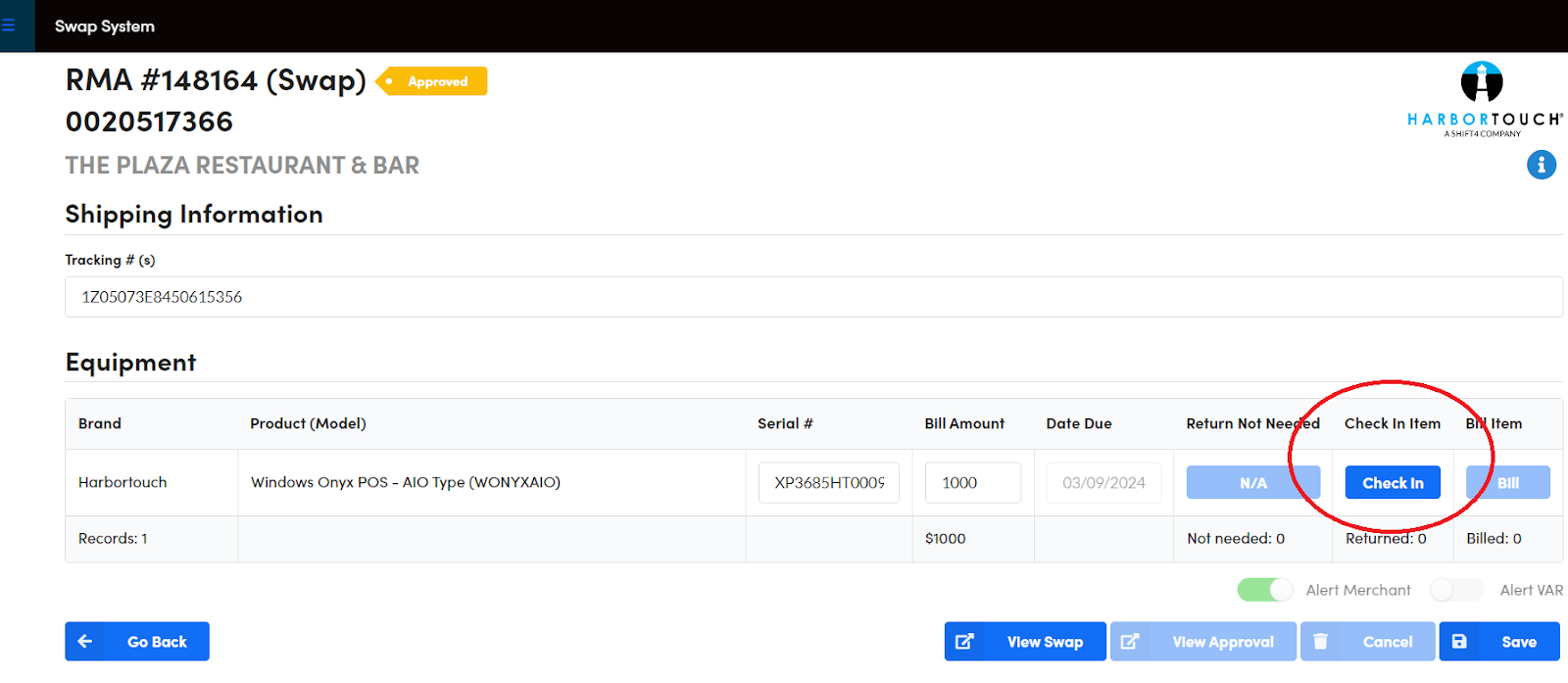Click the trash icon on Cancel button
Image resolution: width=1568 pixels, height=683 pixels.
[1320, 642]
